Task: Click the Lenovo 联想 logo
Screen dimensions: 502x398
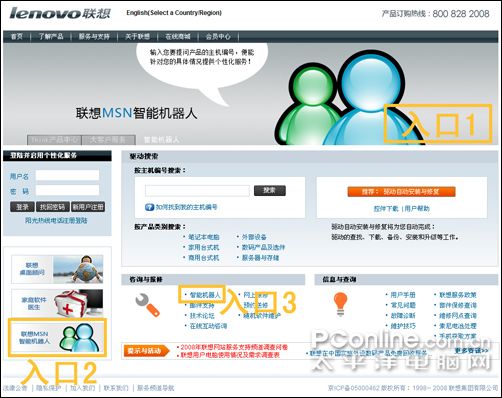Action: pyautogui.click(x=60, y=13)
